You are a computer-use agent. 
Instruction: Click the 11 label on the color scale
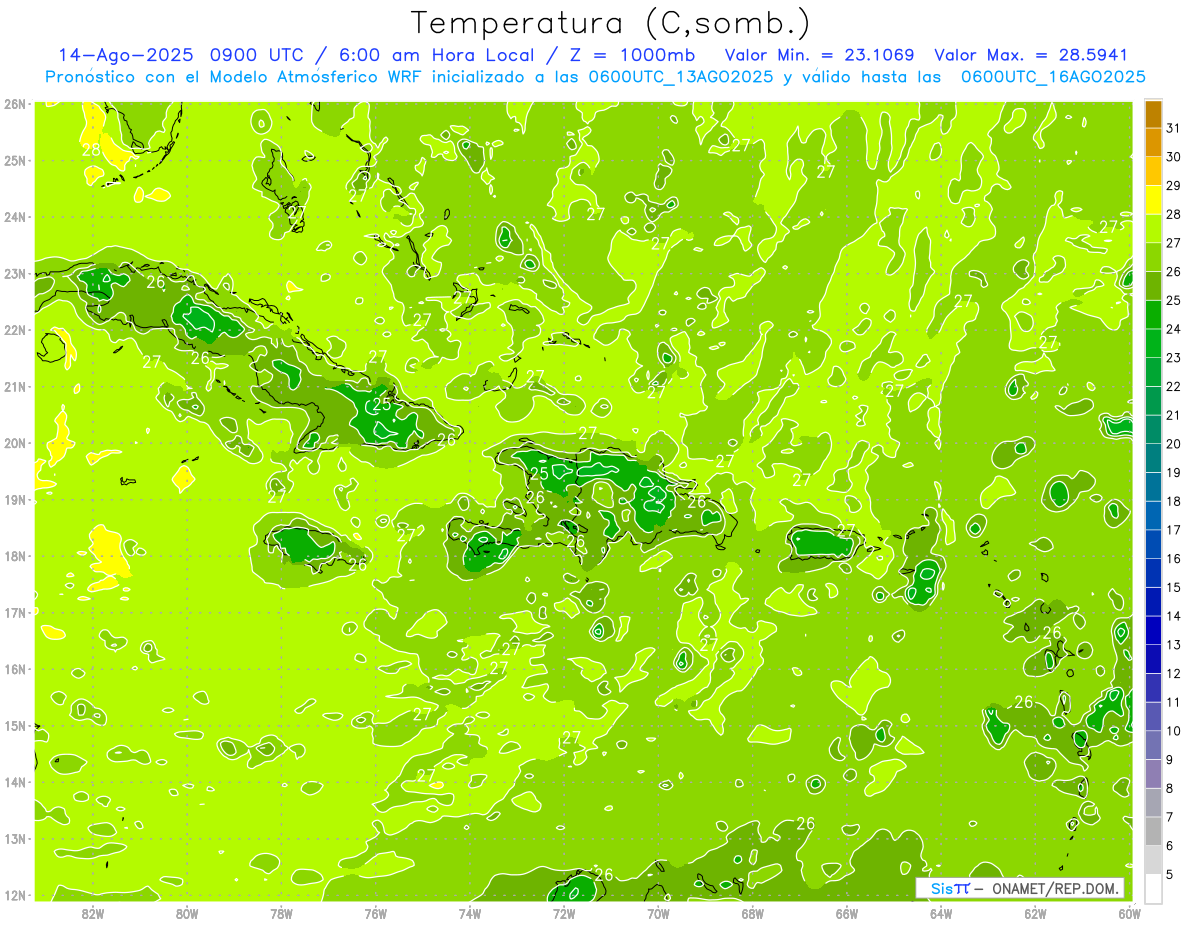1174,702
